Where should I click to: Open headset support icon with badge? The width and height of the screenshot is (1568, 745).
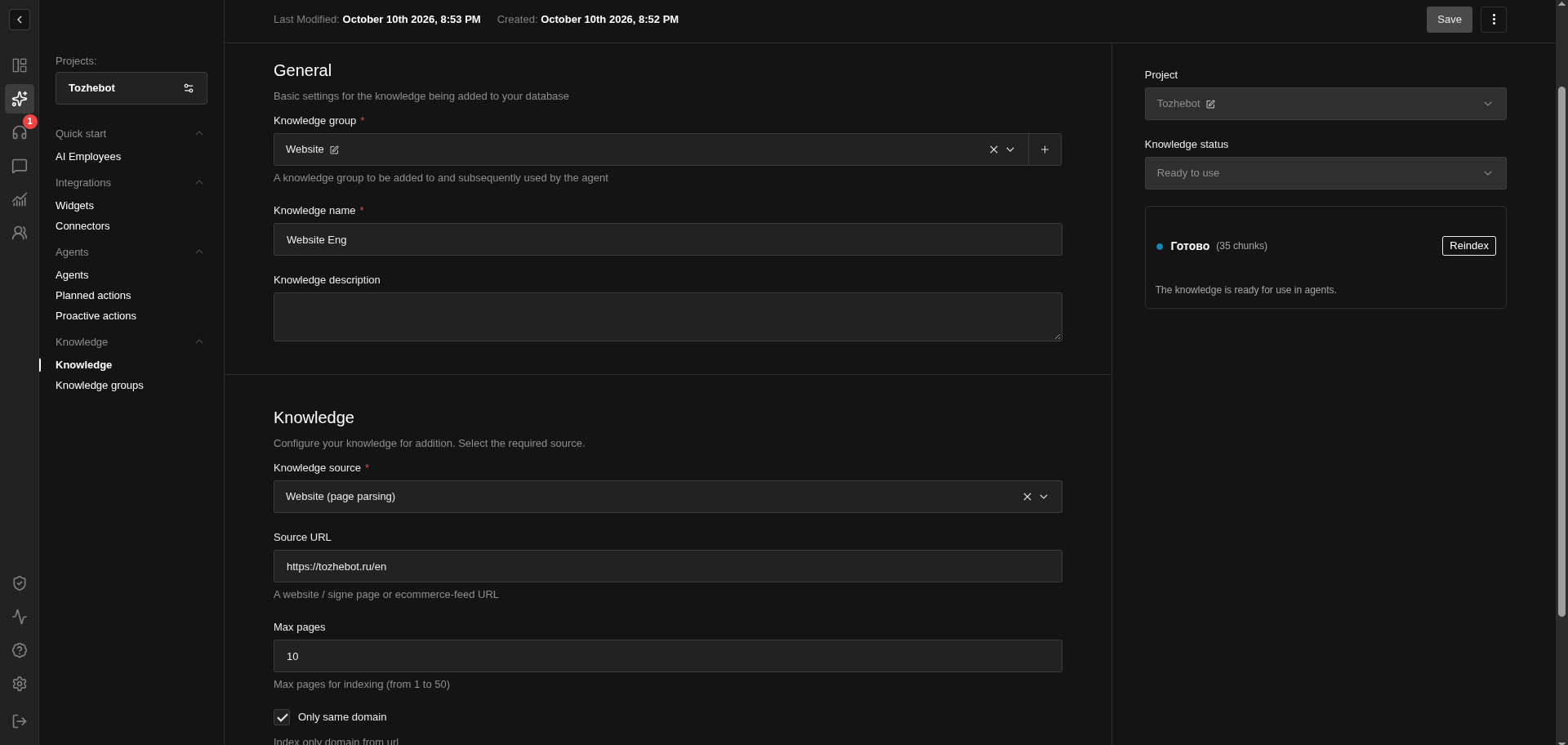pyautogui.click(x=20, y=132)
